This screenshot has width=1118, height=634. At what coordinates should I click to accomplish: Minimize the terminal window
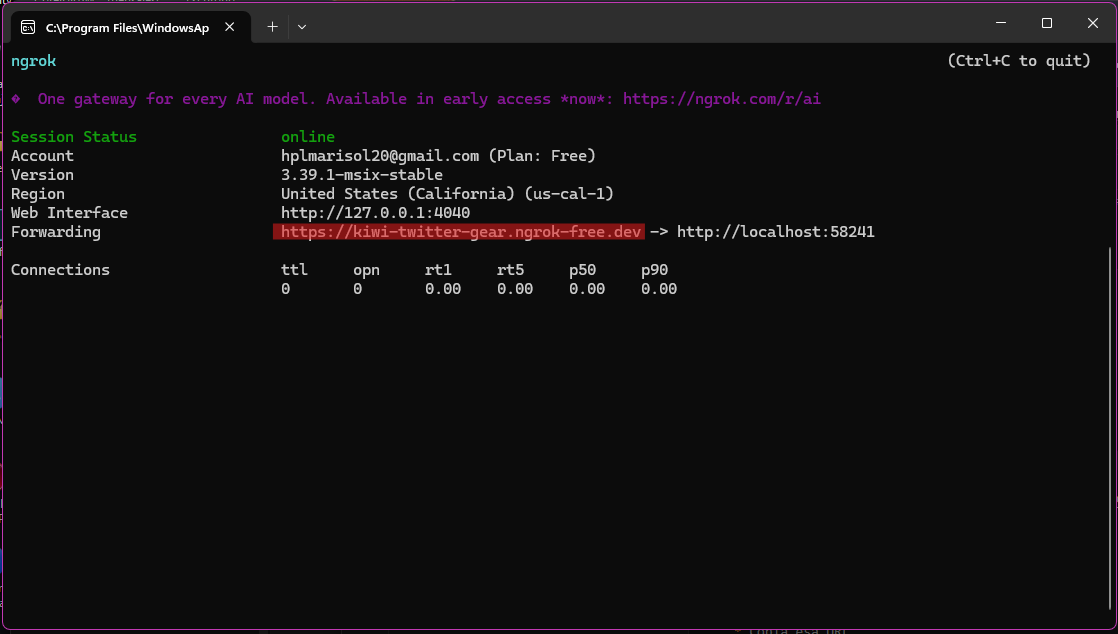pyautogui.click(x=1001, y=24)
